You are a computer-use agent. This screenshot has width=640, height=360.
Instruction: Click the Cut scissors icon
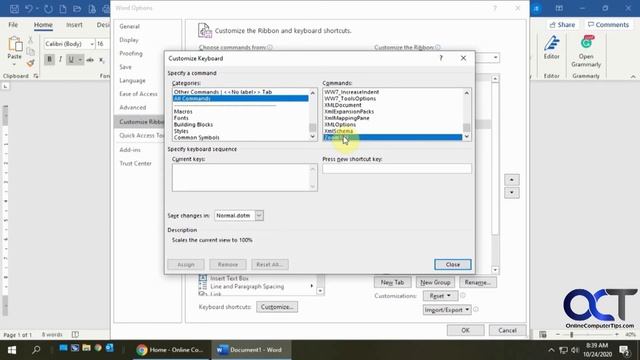(x=30, y=40)
